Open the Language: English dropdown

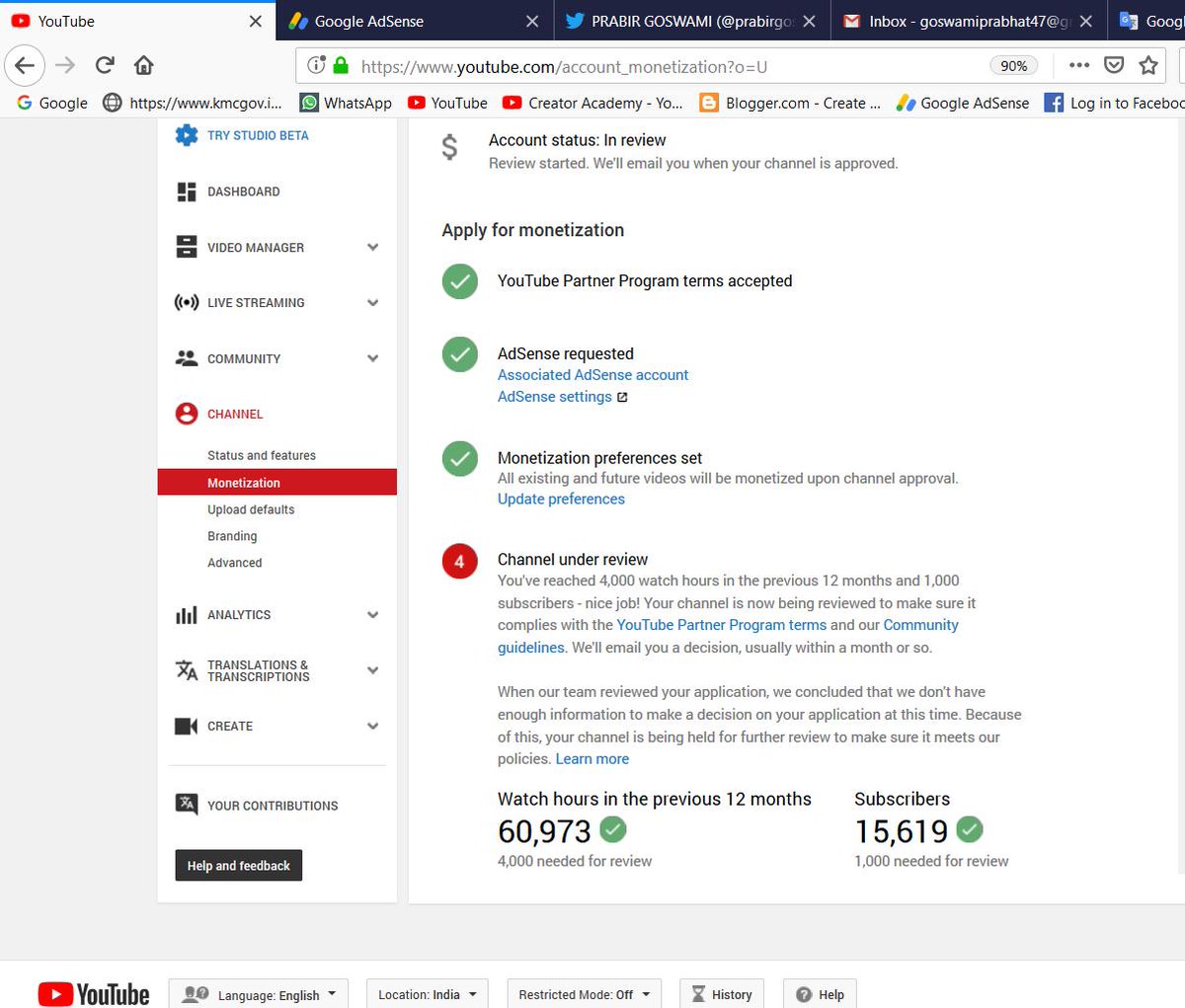pos(259,994)
